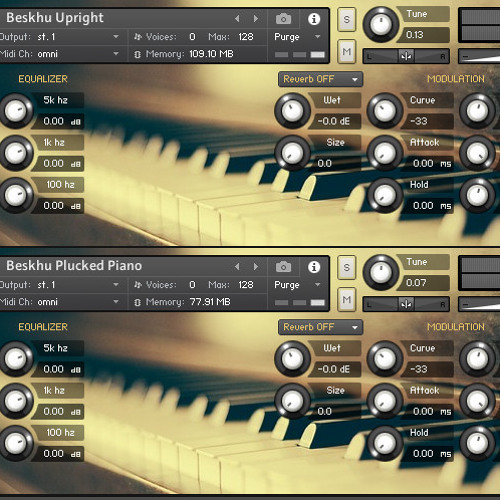
Task: Click Size reverb knob in Upright panel
Action: click(292, 153)
